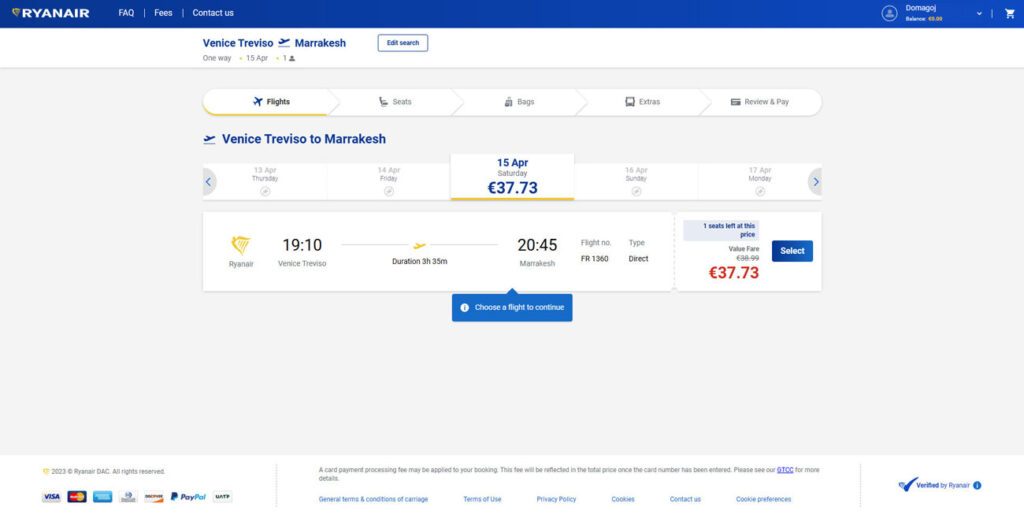Open the shopping cart icon

pos(1010,13)
